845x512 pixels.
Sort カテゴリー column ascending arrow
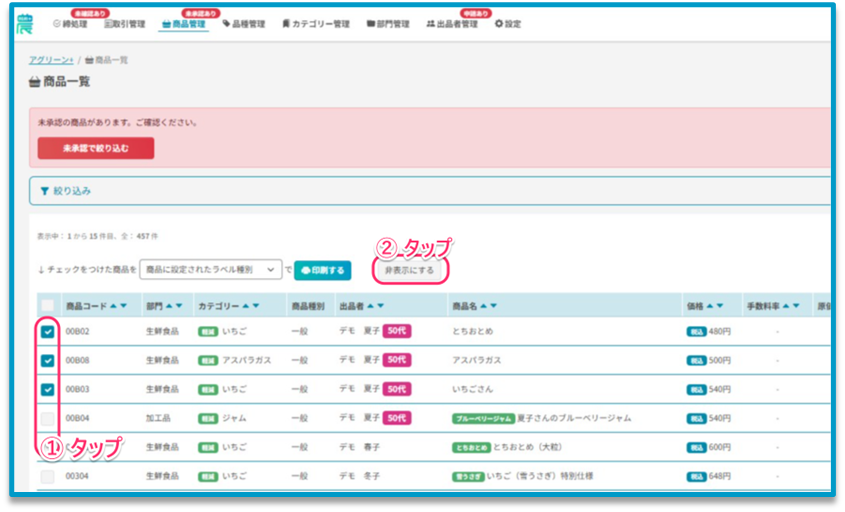tap(245, 306)
